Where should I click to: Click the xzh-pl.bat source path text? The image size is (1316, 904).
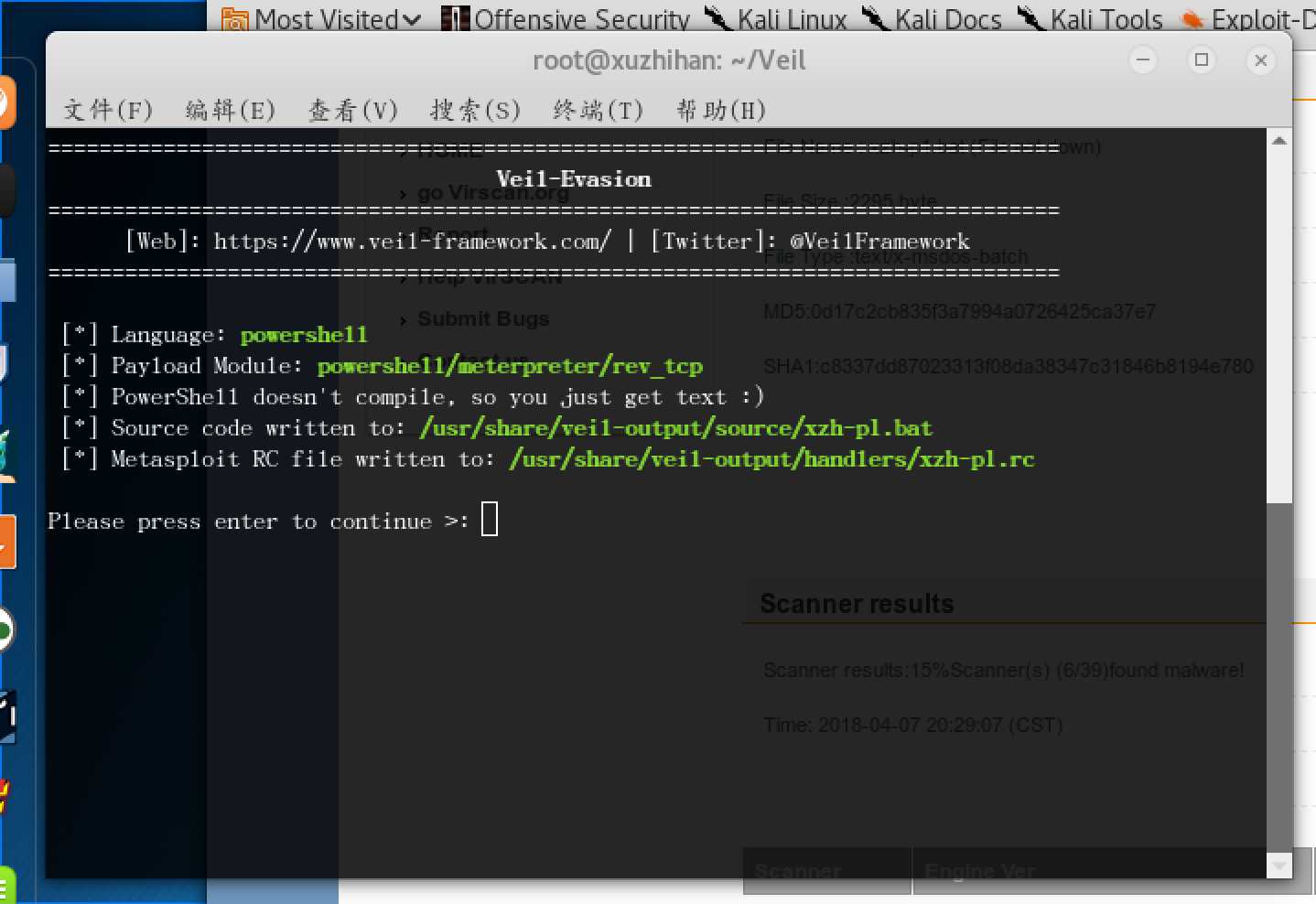click(x=676, y=428)
